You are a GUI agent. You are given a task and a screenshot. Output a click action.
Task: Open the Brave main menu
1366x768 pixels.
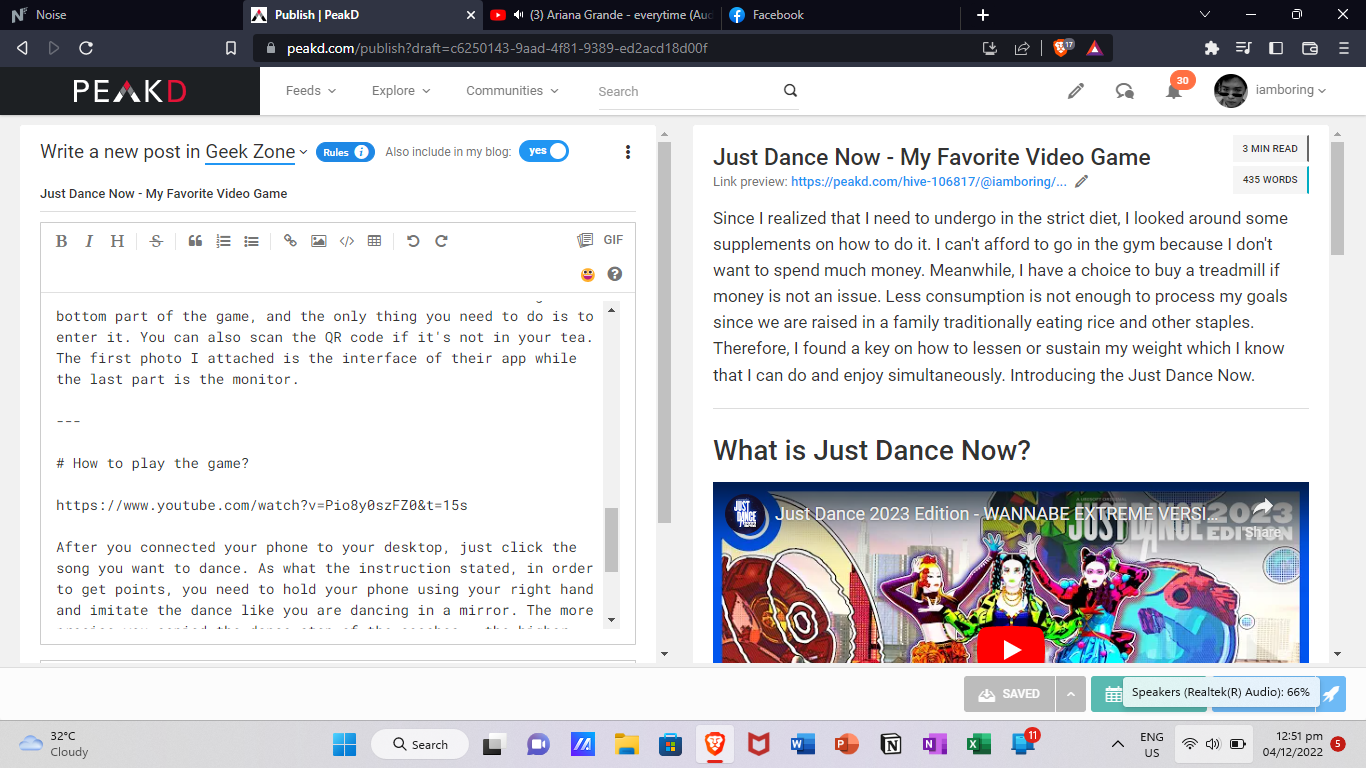(x=1343, y=47)
